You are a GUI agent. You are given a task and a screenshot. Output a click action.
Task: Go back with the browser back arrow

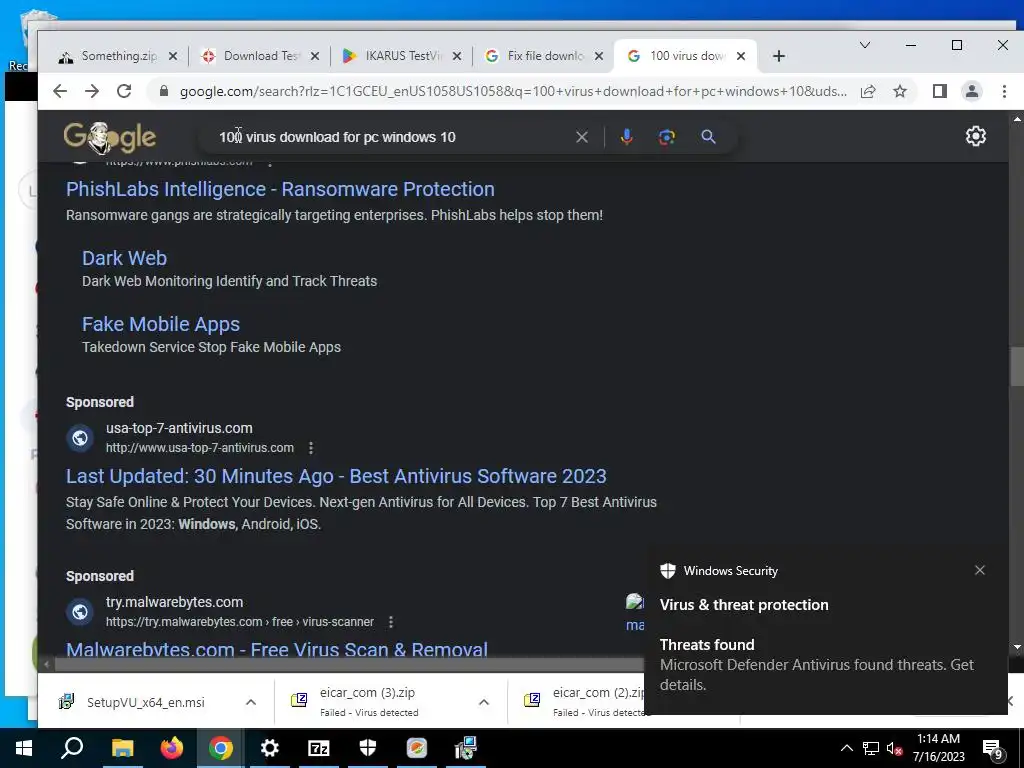[60, 91]
